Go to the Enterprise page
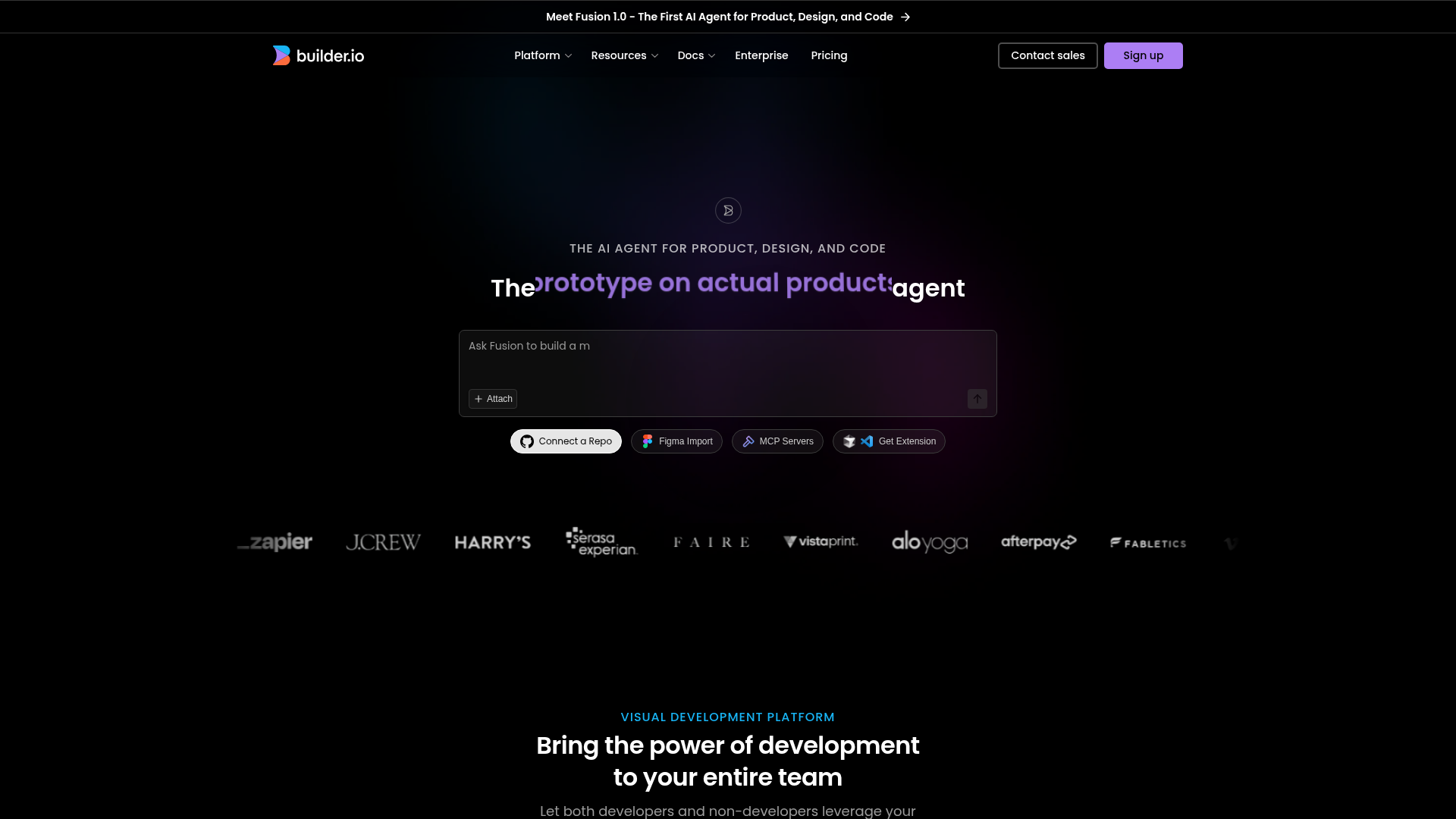1456x819 pixels. coord(761,55)
